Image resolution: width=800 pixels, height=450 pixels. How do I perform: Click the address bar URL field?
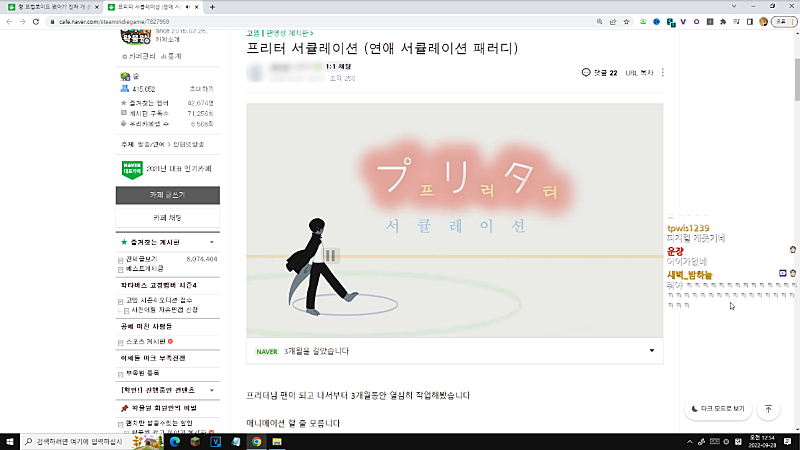coord(327,22)
